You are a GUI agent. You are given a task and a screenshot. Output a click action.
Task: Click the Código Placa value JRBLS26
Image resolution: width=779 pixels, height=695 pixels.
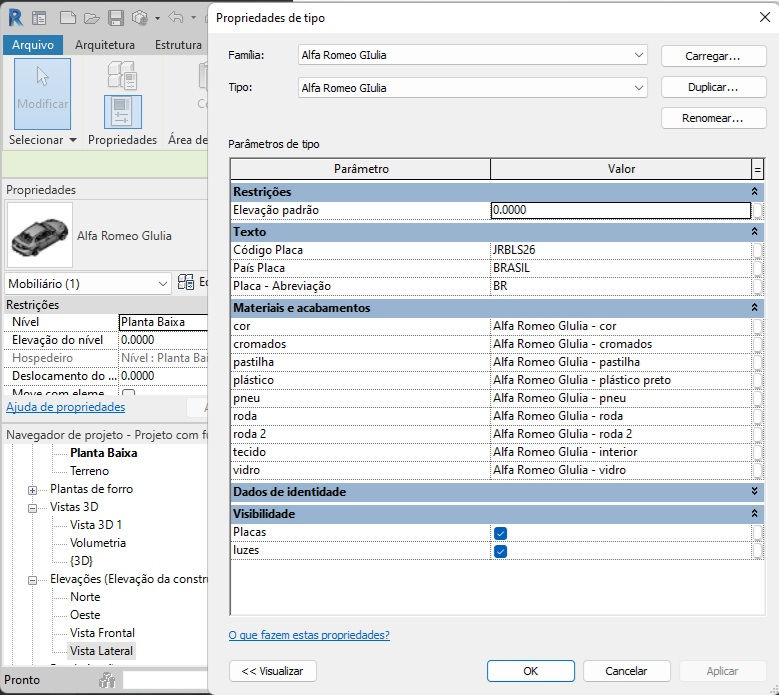coord(514,250)
